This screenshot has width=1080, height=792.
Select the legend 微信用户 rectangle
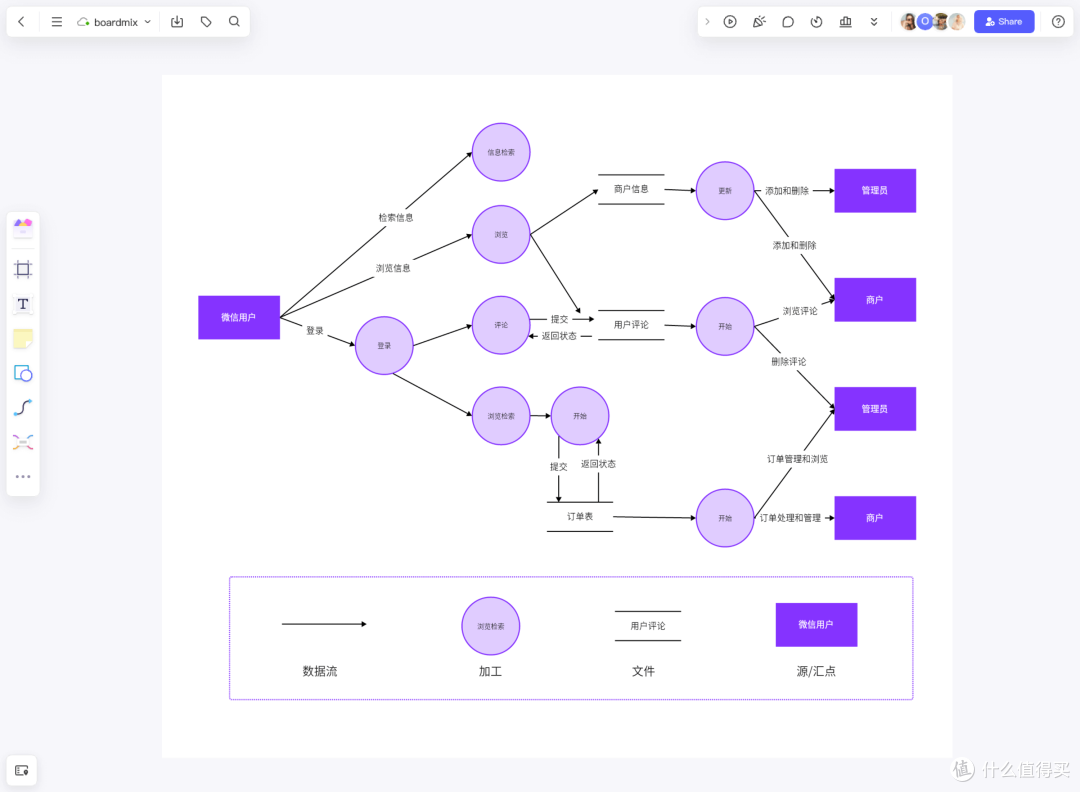(816, 625)
